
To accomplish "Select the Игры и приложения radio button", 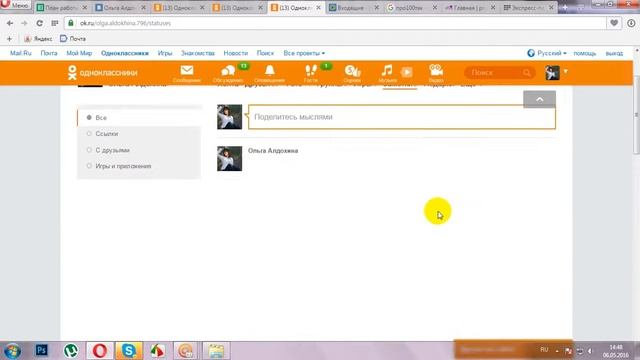I will tap(89, 166).
